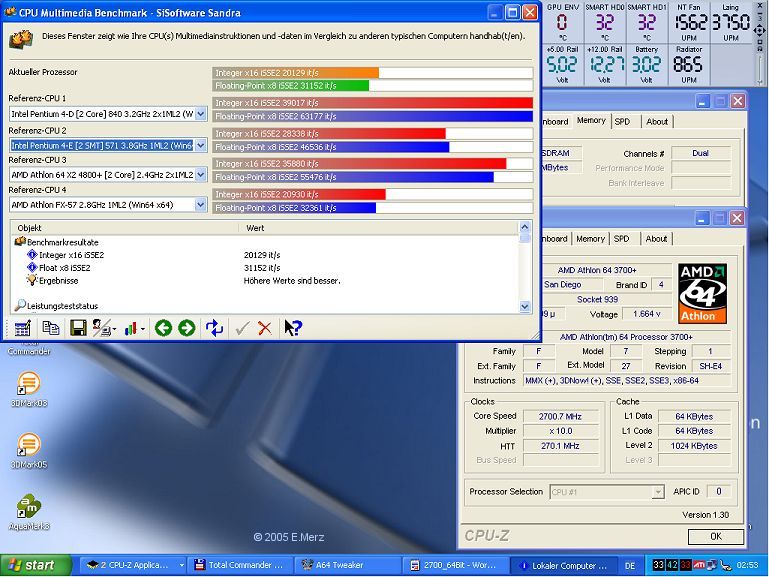Switch to A64 Tweaker taskbar button
The image size is (769, 577).
(x=347, y=565)
